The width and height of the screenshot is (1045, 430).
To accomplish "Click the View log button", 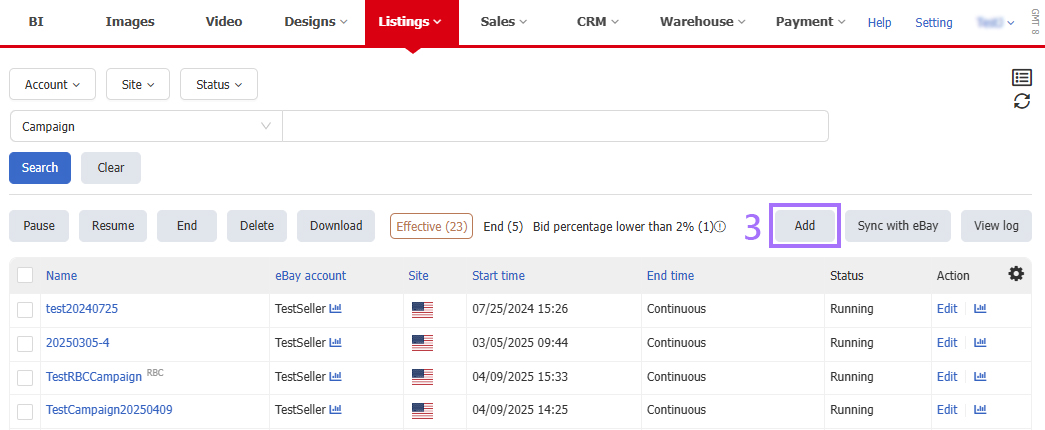I will (996, 226).
